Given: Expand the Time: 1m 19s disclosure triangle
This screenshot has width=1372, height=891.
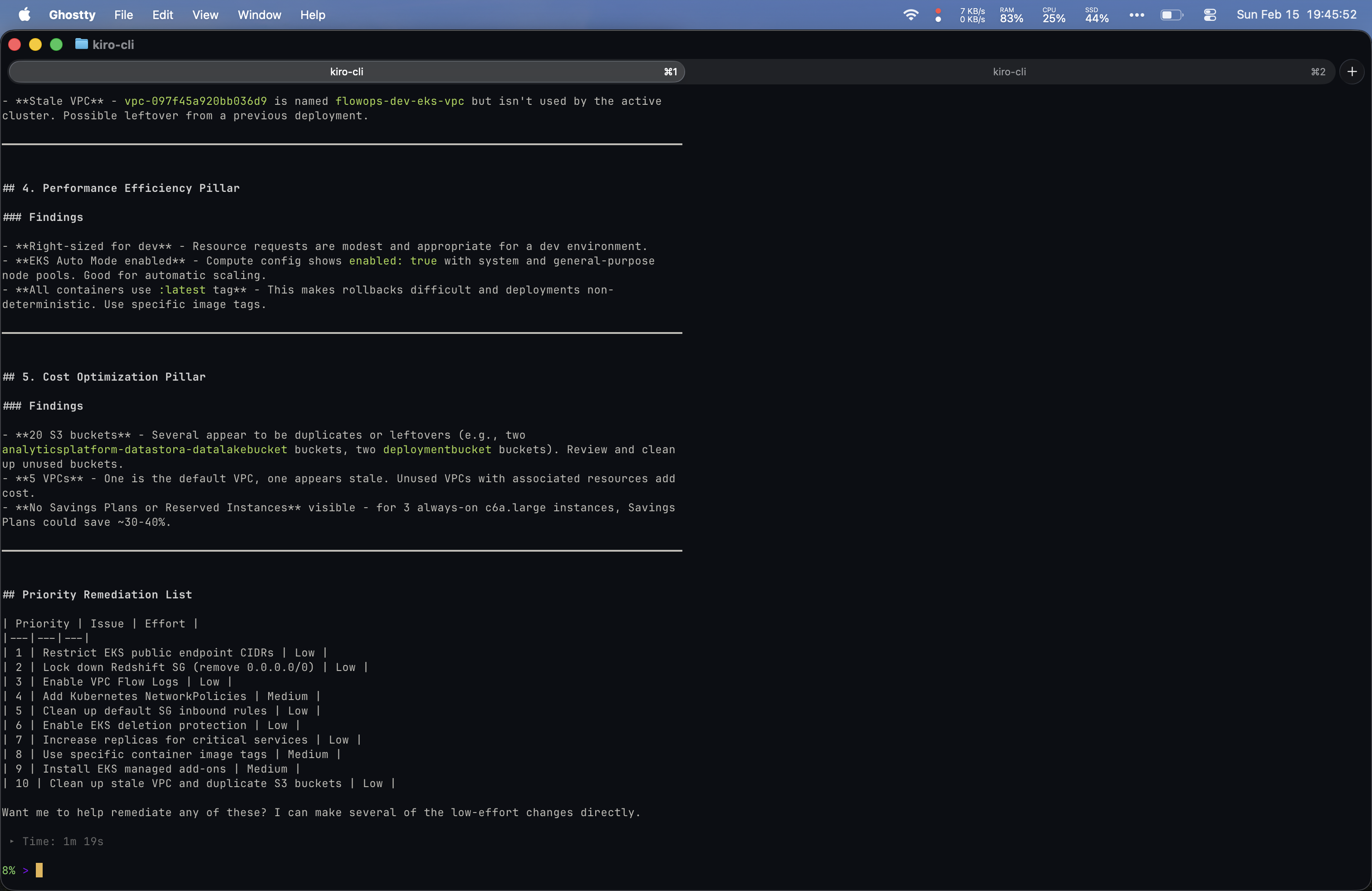Looking at the screenshot, I should click(12, 841).
